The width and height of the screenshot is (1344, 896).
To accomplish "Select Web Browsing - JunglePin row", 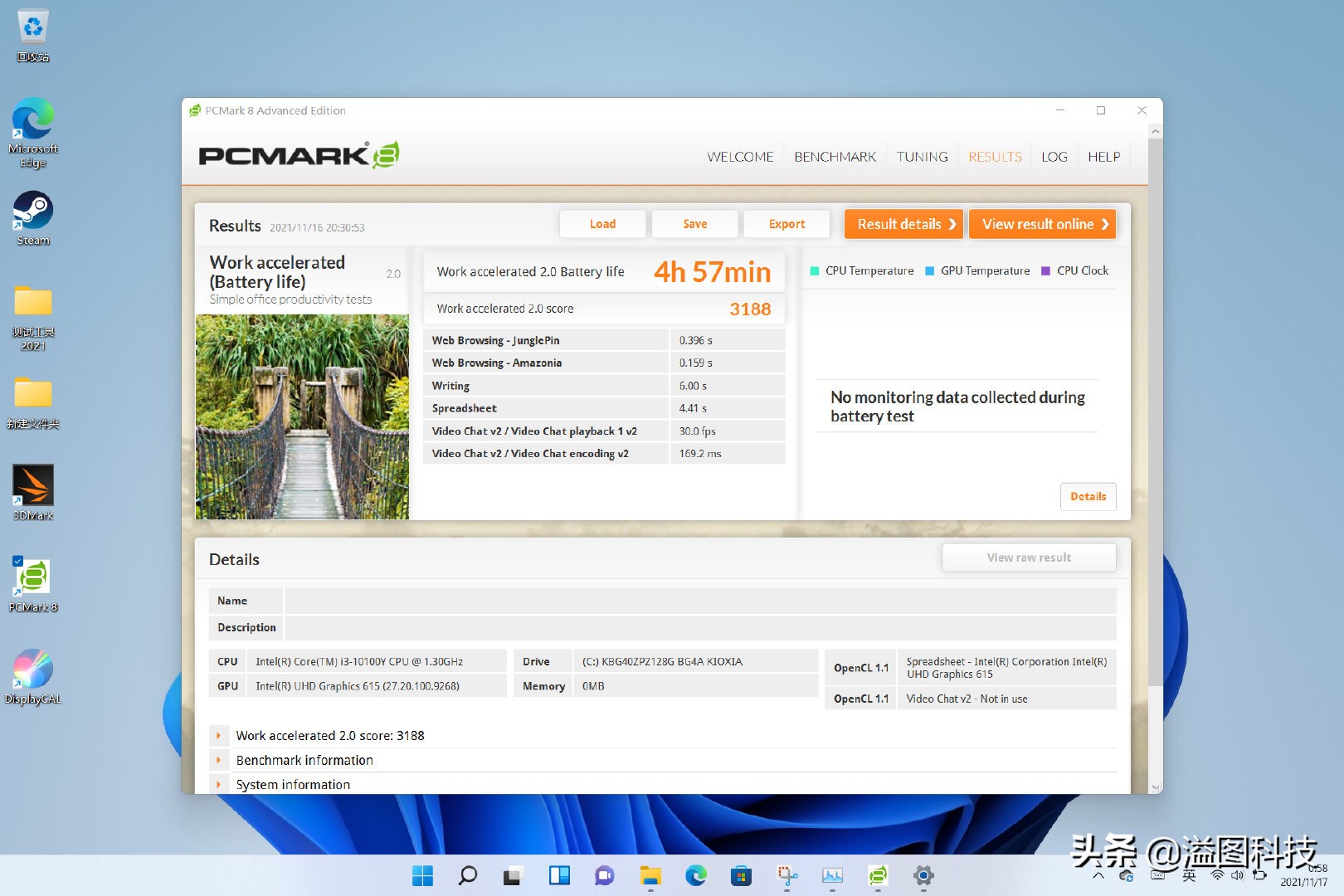I will [x=604, y=340].
